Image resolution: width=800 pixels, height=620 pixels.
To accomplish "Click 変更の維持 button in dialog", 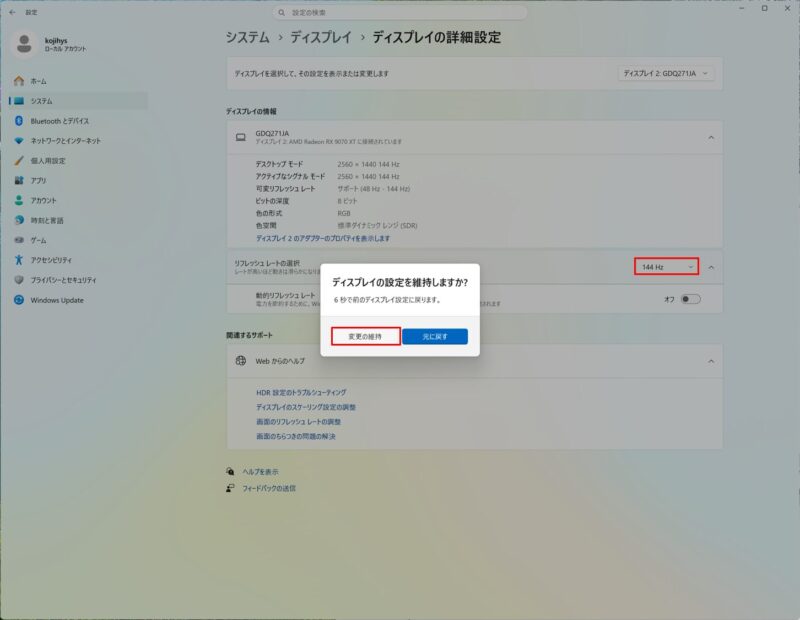I will coord(365,336).
